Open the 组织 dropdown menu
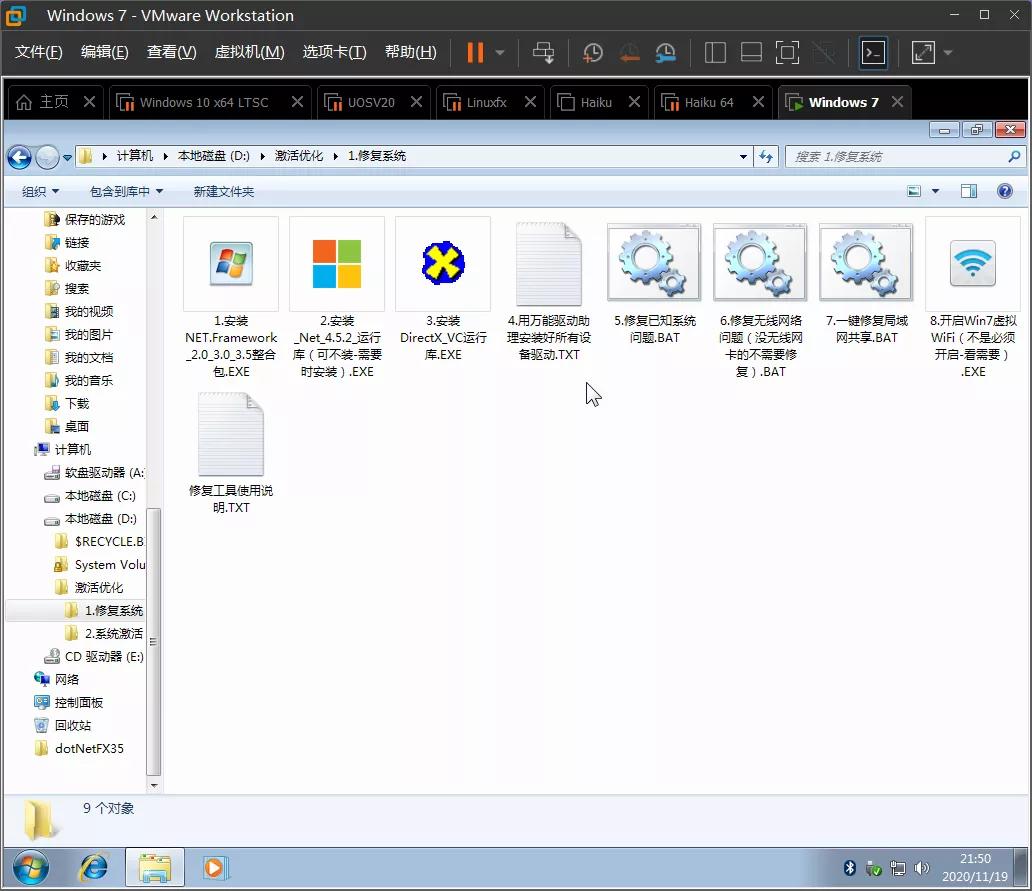 pos(40,191)
